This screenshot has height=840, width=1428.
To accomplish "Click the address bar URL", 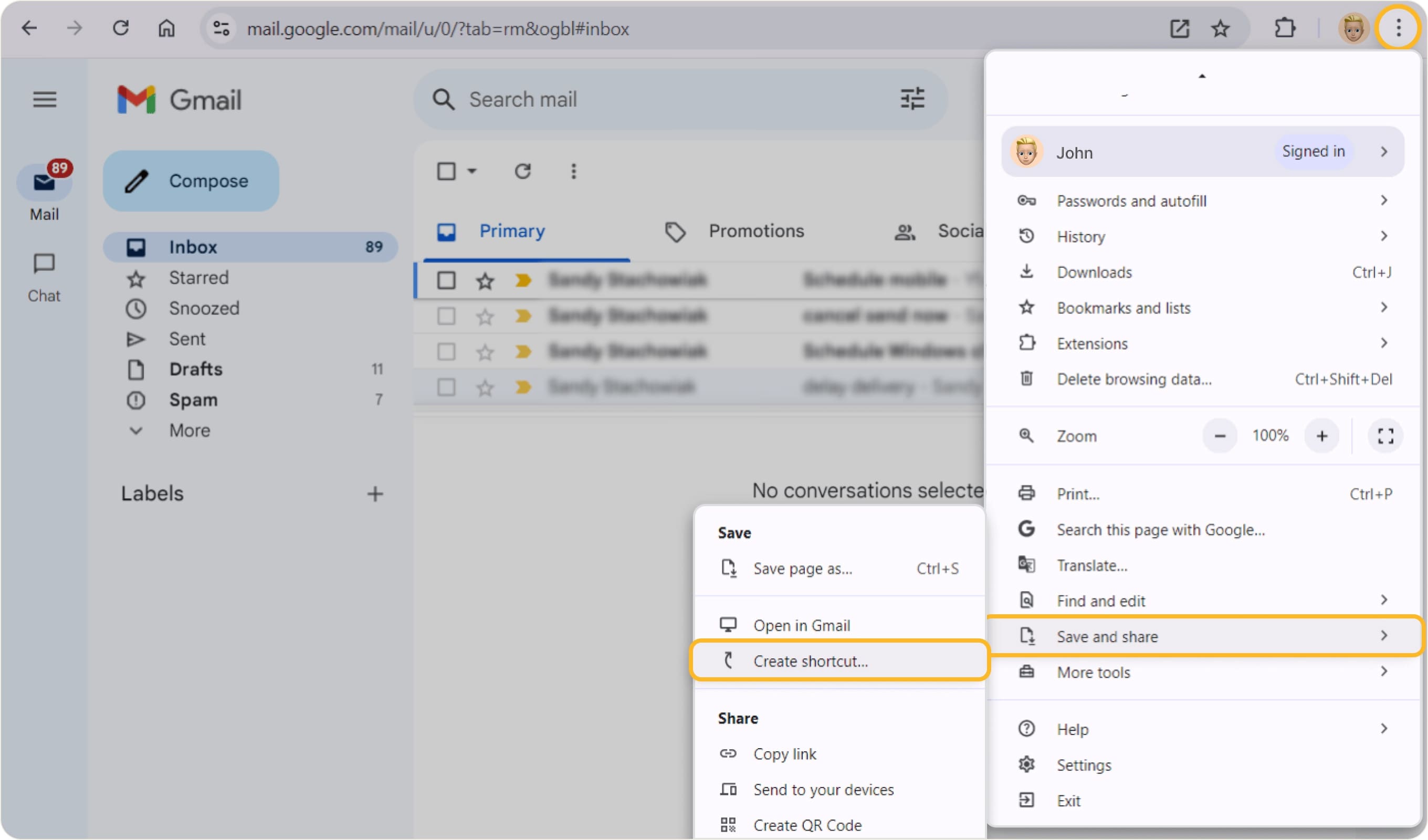I will (437, 28).
